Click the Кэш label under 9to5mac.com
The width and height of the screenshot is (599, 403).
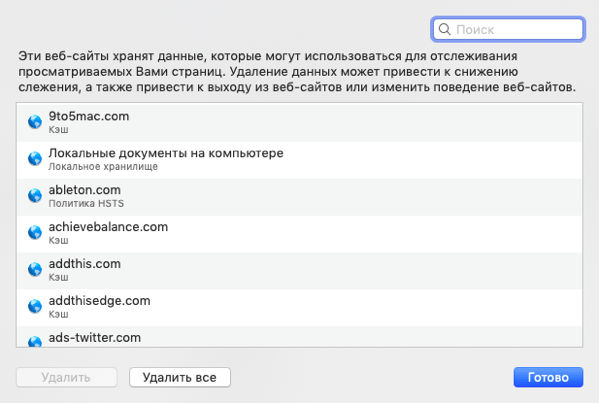58,130
